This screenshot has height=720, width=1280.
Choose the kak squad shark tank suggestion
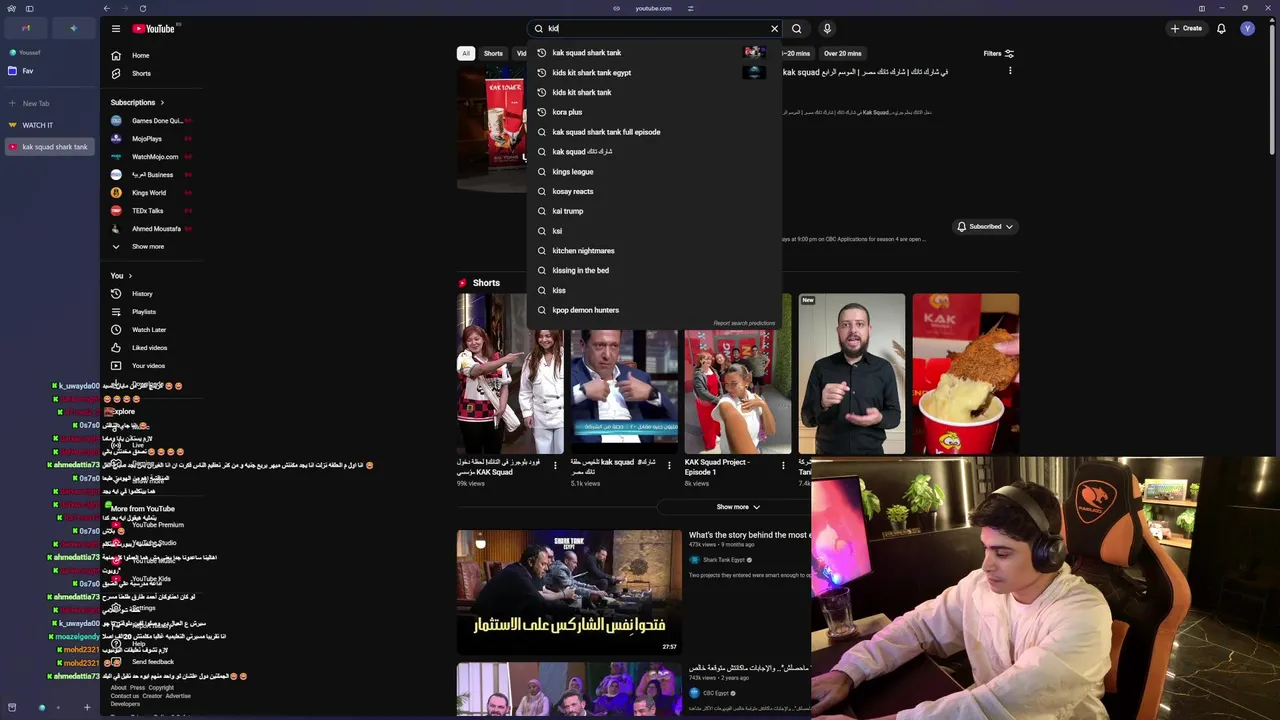(x=654, y=53)
